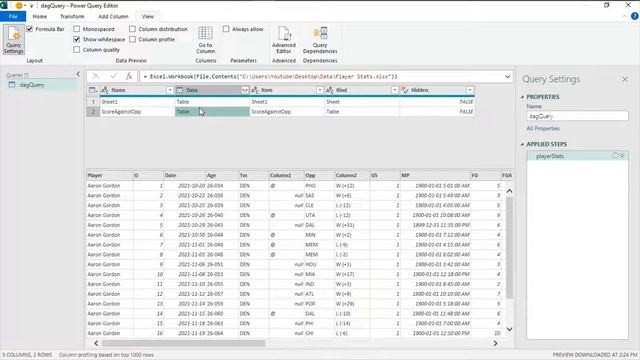
Task: Switch to the Home tab
Action: click(40, 16)
